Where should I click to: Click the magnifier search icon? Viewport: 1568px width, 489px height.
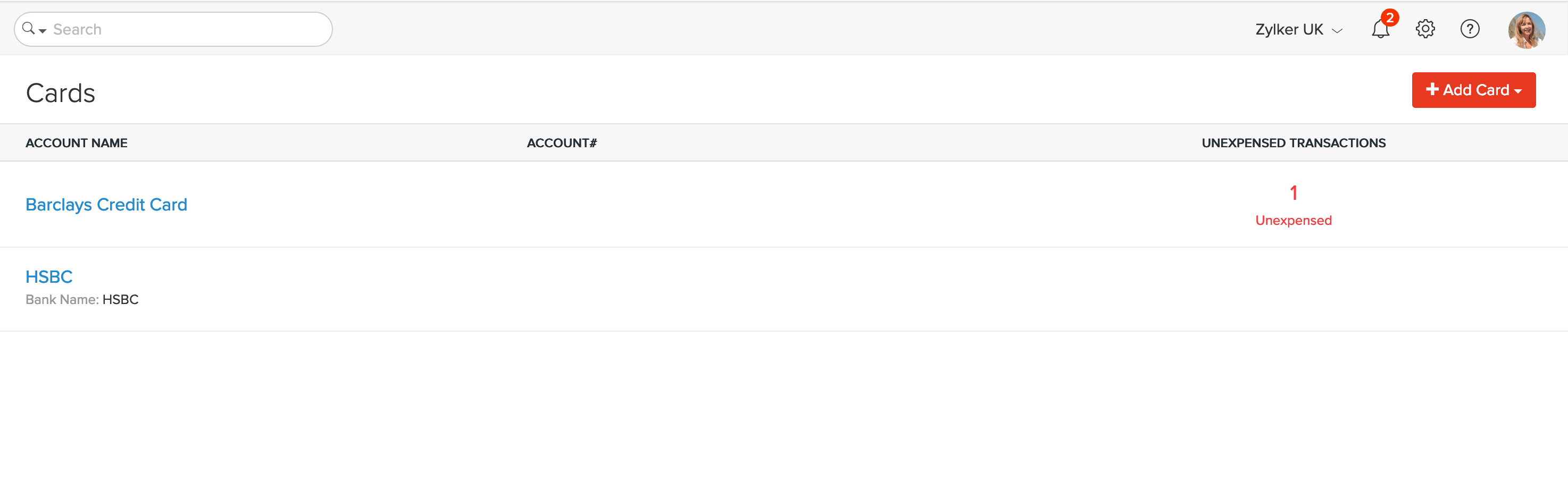(x=28, y=29)
